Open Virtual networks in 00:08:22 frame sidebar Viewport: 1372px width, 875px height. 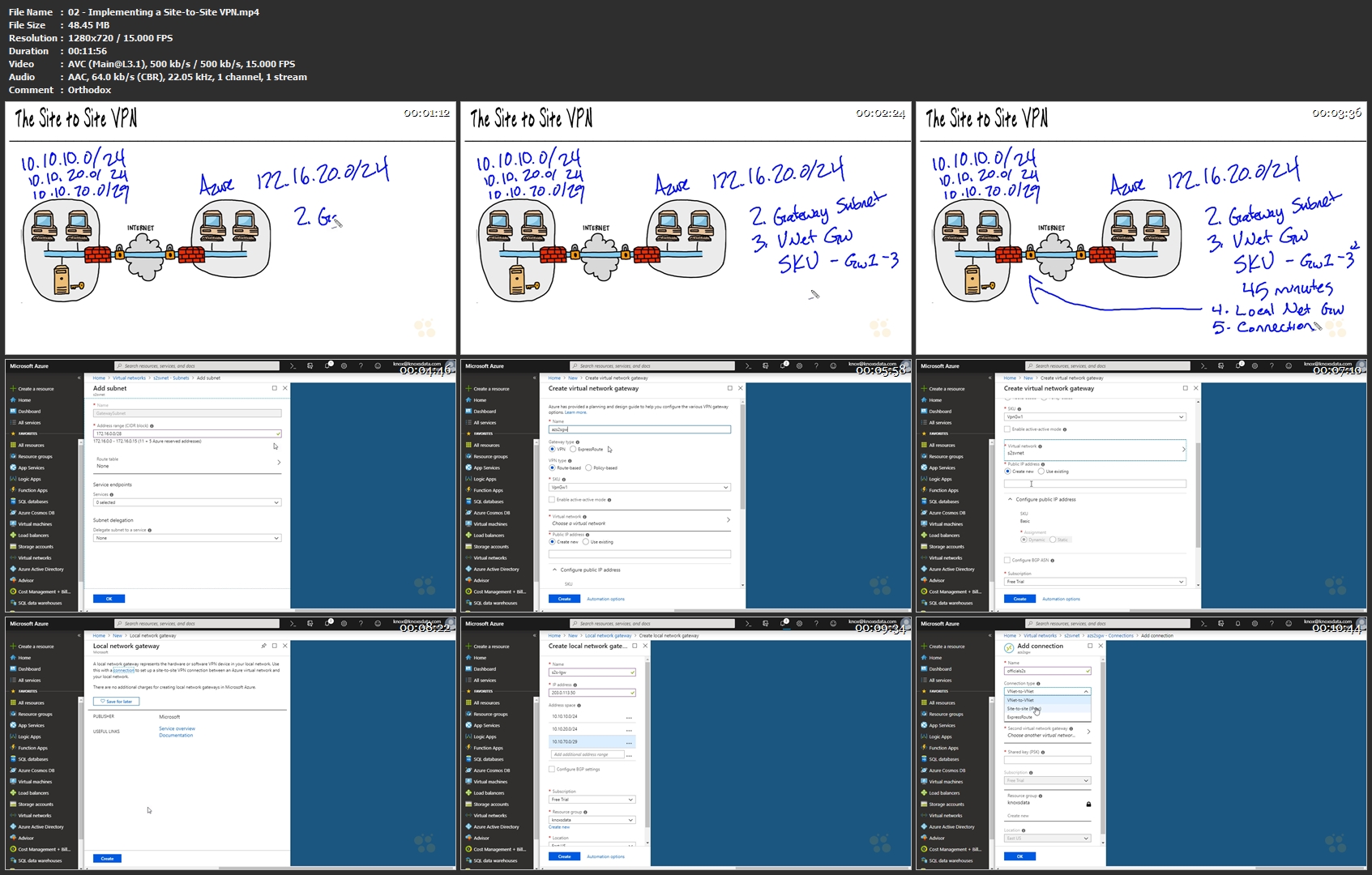(30, 816)
